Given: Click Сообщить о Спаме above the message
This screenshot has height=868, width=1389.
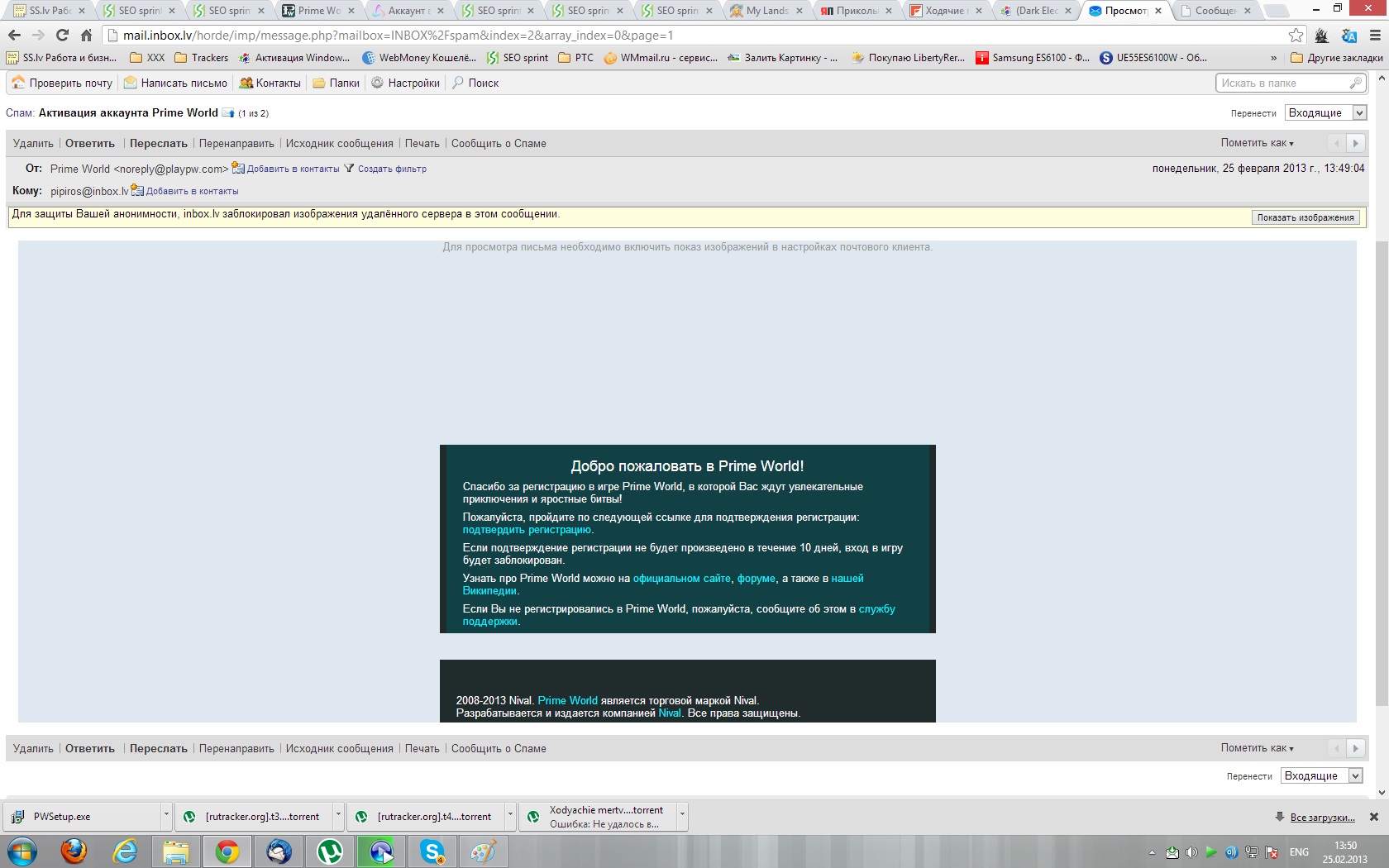Looking at the screenshot, I should (499, 143).
